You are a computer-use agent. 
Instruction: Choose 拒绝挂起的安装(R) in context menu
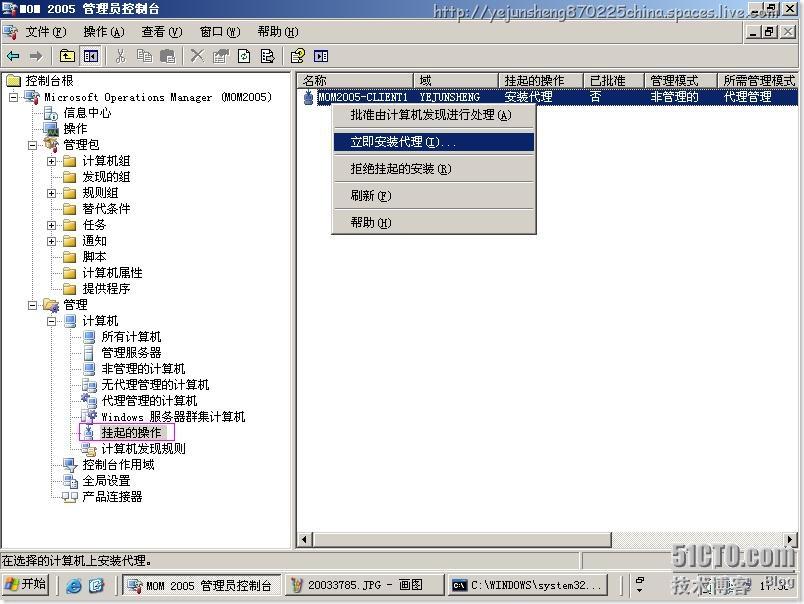click(434, 169)
